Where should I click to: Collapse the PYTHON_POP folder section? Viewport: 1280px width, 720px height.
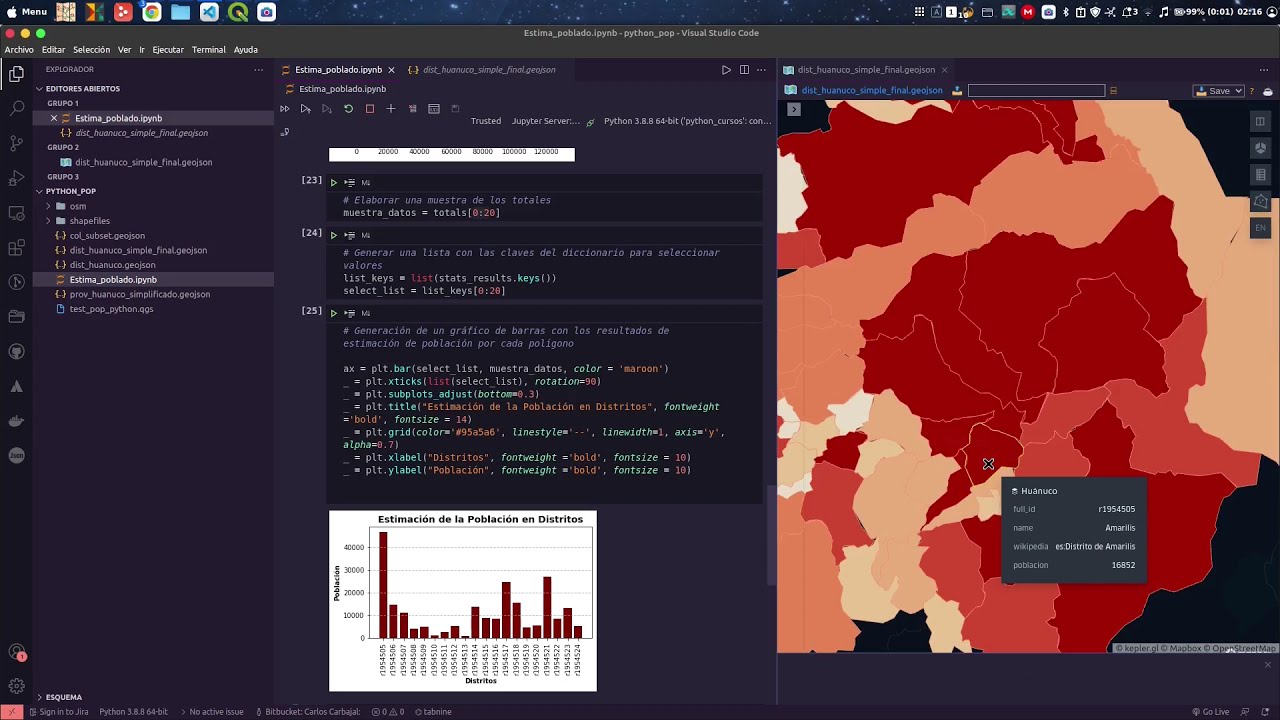pos(71,191)
